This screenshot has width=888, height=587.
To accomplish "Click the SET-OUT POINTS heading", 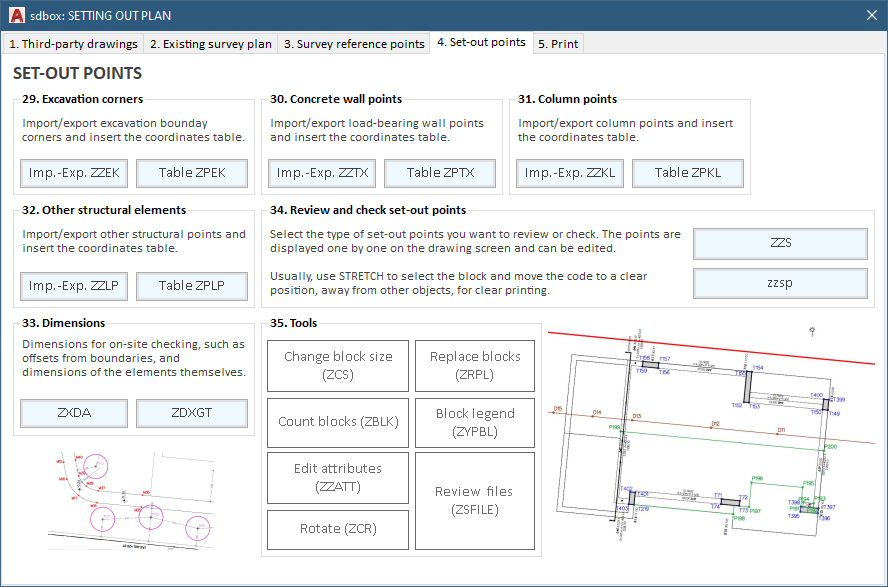I will click(x=78, y=74).
